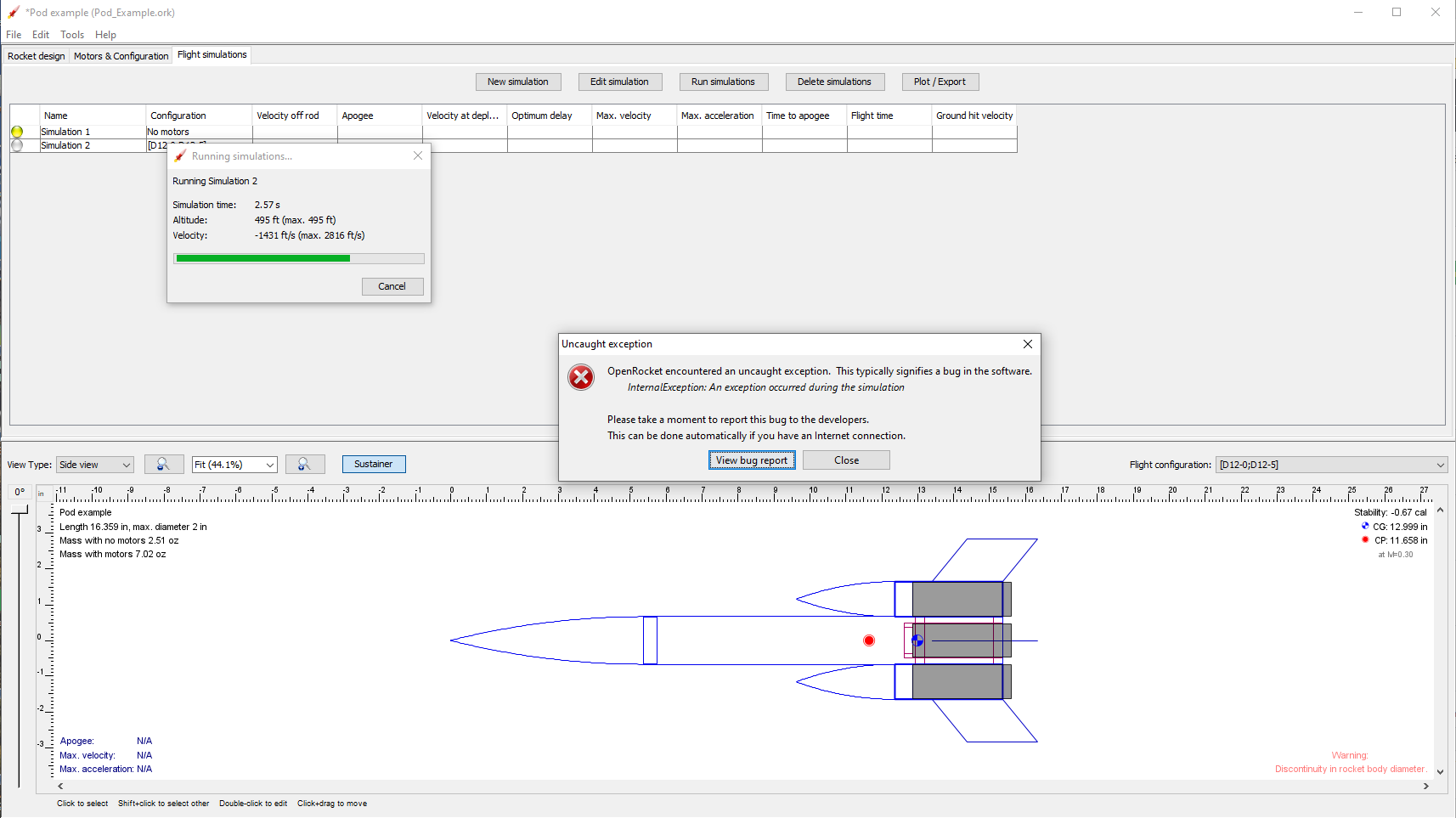Toggle the Sustainer stage visibility
1456x818 pixels.
click(x=374, y=464)
